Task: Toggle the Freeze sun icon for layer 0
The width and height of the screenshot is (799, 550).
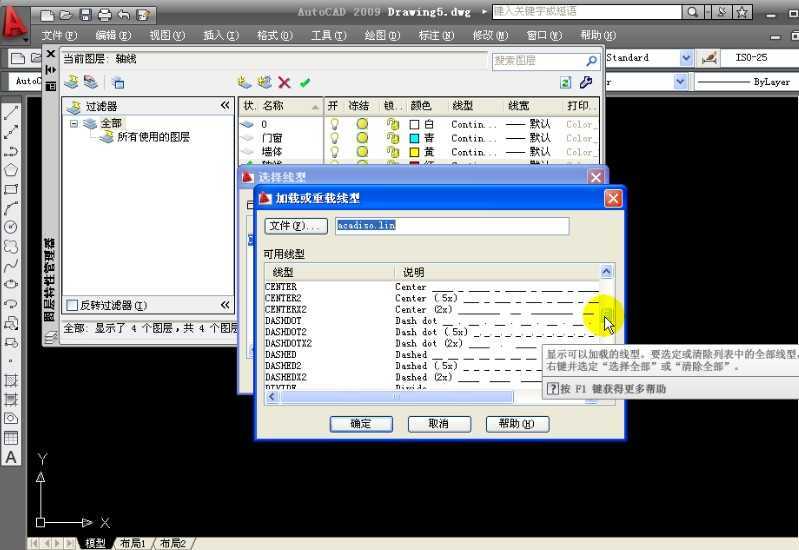Action: (x=362, y=124)
